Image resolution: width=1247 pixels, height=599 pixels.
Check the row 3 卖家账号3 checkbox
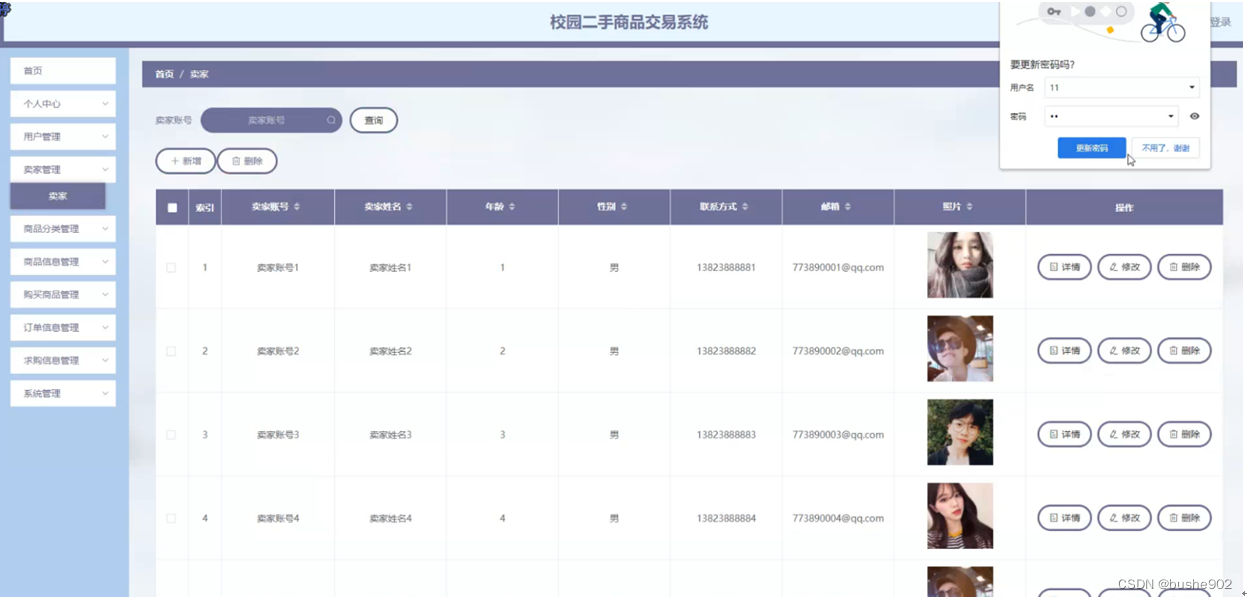[x=171, y=435]
